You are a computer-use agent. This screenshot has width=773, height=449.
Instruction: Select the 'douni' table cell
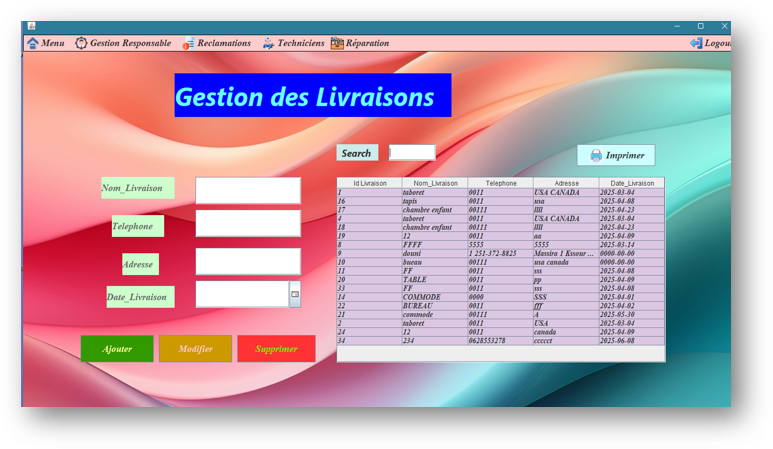[435, 253]
